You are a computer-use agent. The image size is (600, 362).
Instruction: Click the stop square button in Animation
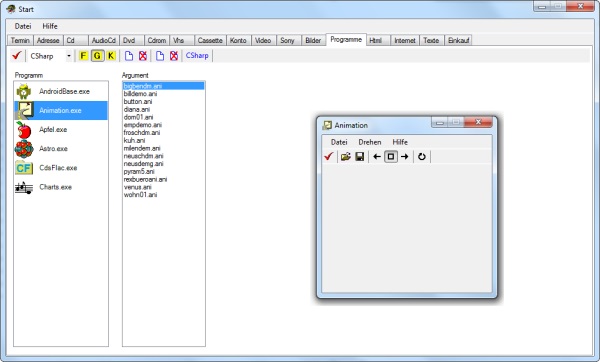(391, 157)
